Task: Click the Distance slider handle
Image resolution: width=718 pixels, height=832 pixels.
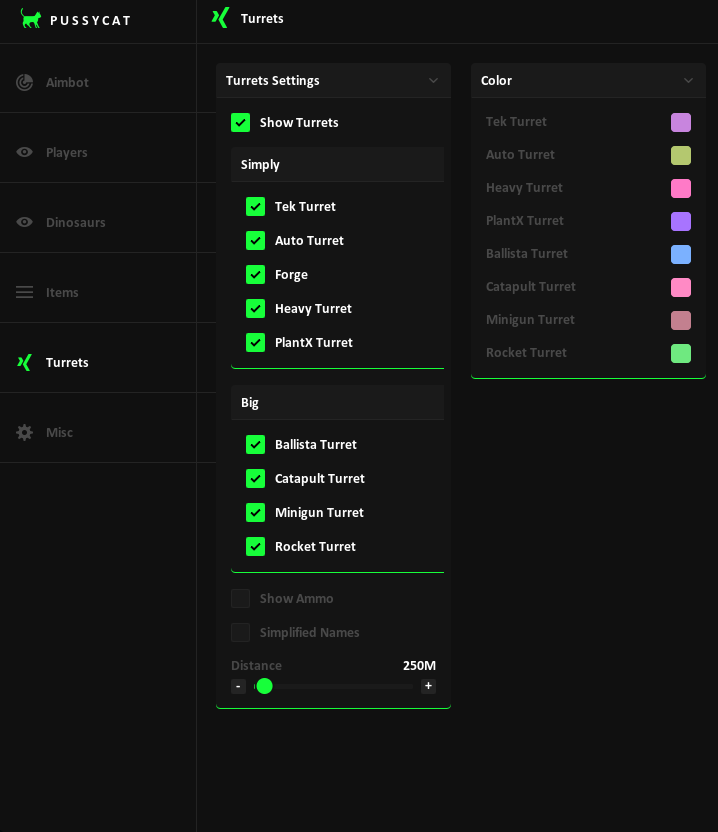Action: [264, 686]
